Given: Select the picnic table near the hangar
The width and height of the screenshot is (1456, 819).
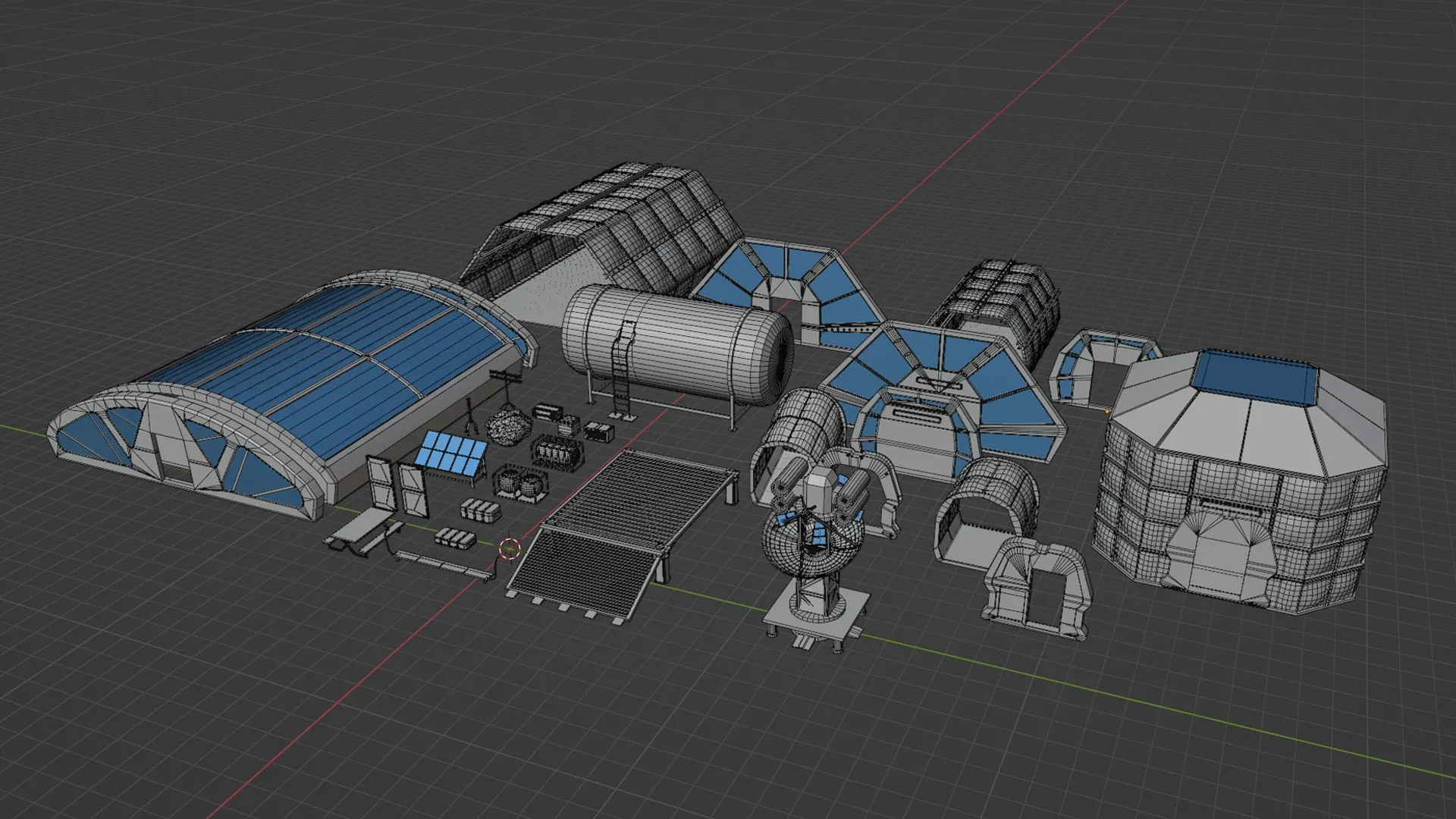Looking at the screenshot, I should [364, 531].
